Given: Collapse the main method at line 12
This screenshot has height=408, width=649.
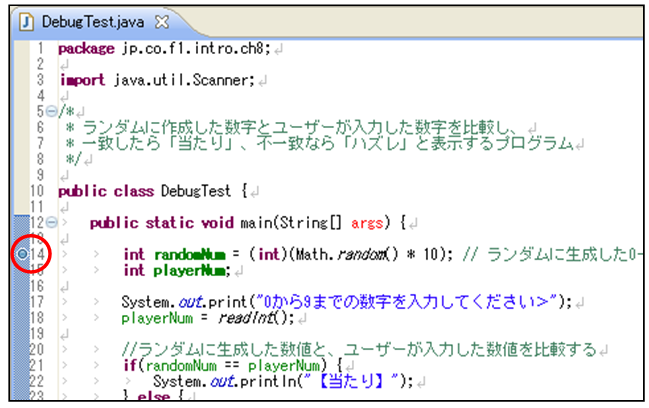Looking at the screenshot, I should pos(50,221).
